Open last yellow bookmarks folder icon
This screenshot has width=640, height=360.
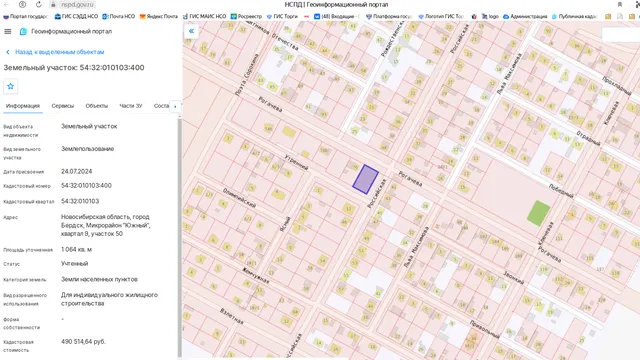click(x=632, y=16)
